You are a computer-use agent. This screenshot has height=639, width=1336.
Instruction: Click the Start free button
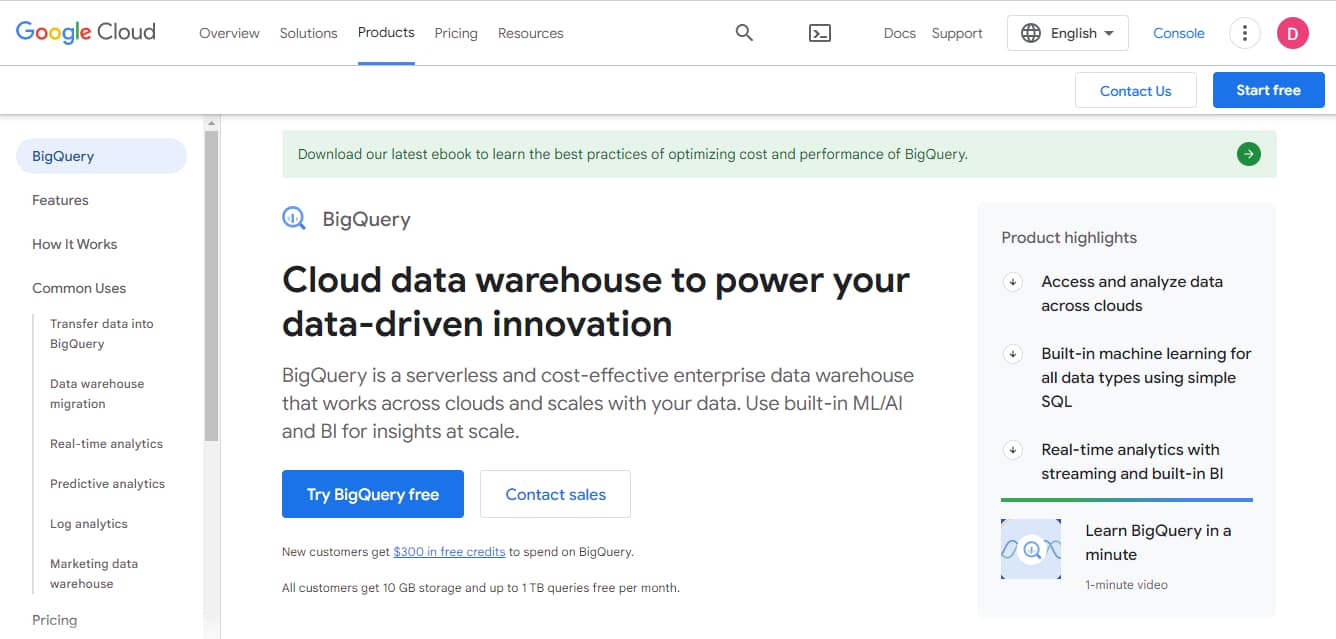(x=1268, y=89)
